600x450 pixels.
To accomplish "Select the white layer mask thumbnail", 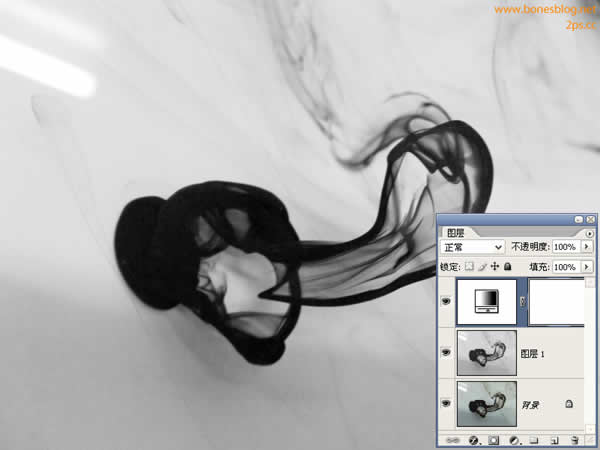I will (556, 302).
